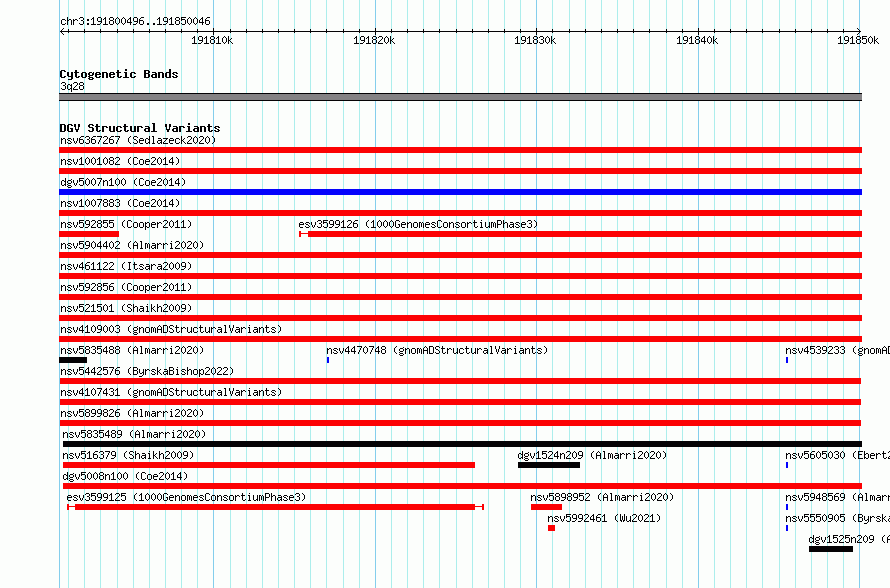Open nsv1007883 (Coe2014) variant label

coord(120,203)
